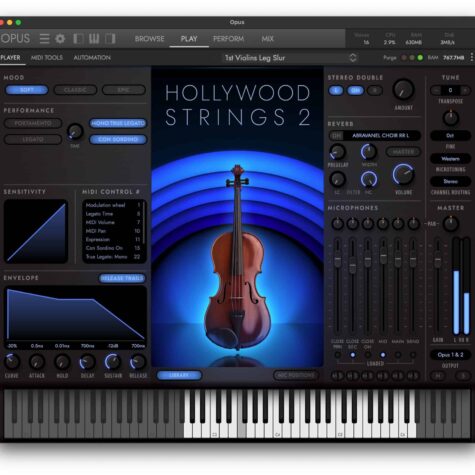Toggle Release Trails in the Envelope section

[x=122, y=278]
